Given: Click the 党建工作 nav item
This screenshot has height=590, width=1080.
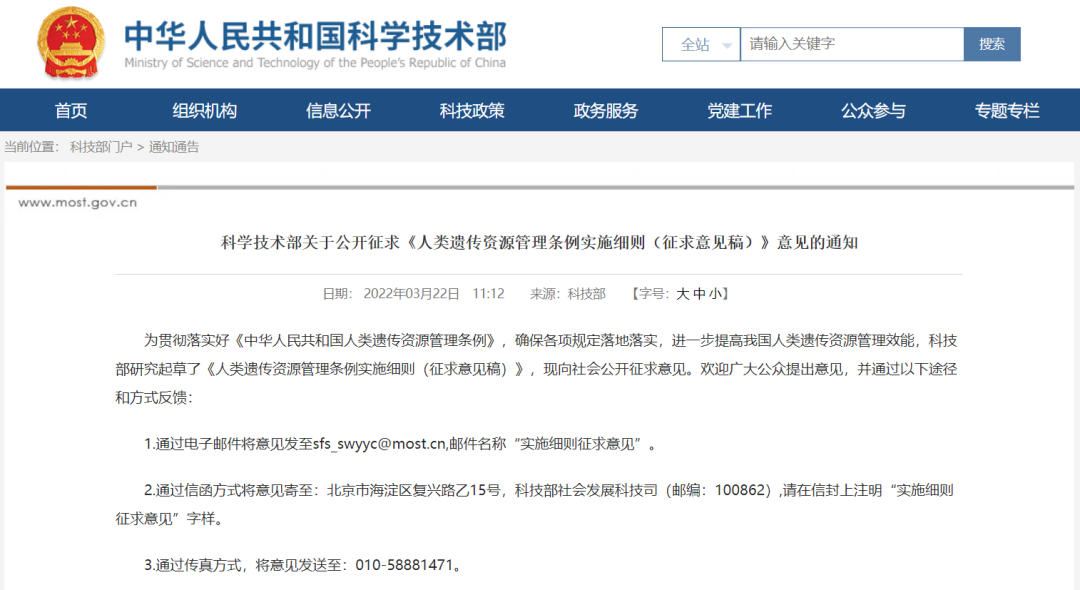Looking at the screenshot, I should [739, 111].
